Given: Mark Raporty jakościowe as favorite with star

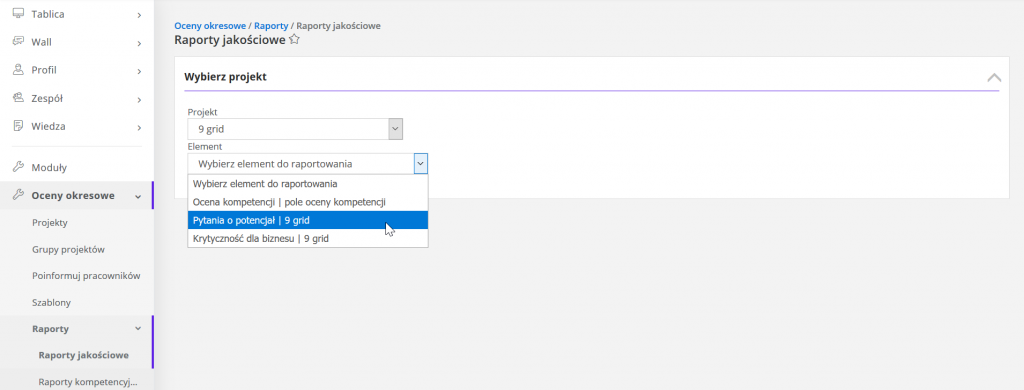Looking at the screenshot, I should click(x=294, y=40).
